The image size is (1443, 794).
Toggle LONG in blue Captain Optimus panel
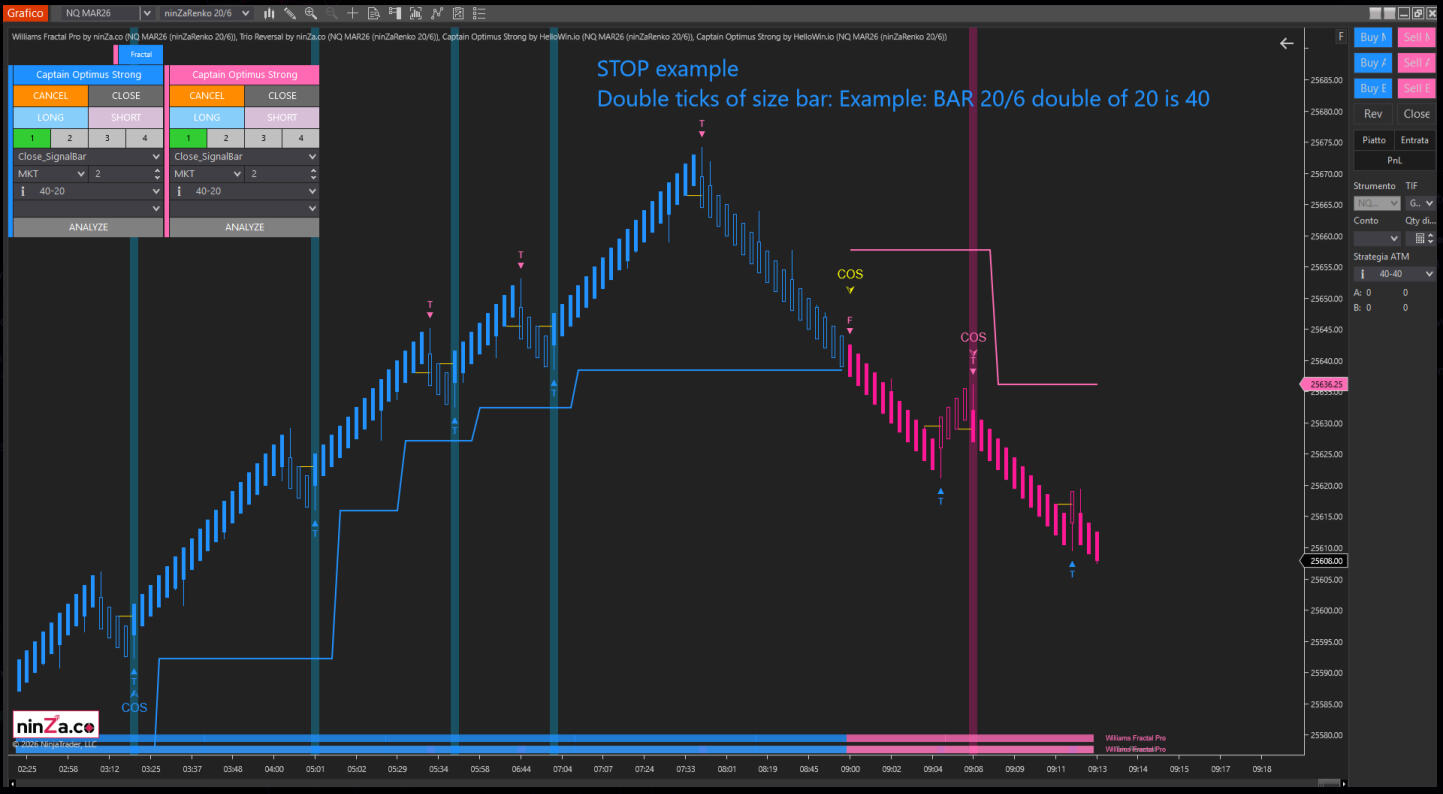coord(50,117)
